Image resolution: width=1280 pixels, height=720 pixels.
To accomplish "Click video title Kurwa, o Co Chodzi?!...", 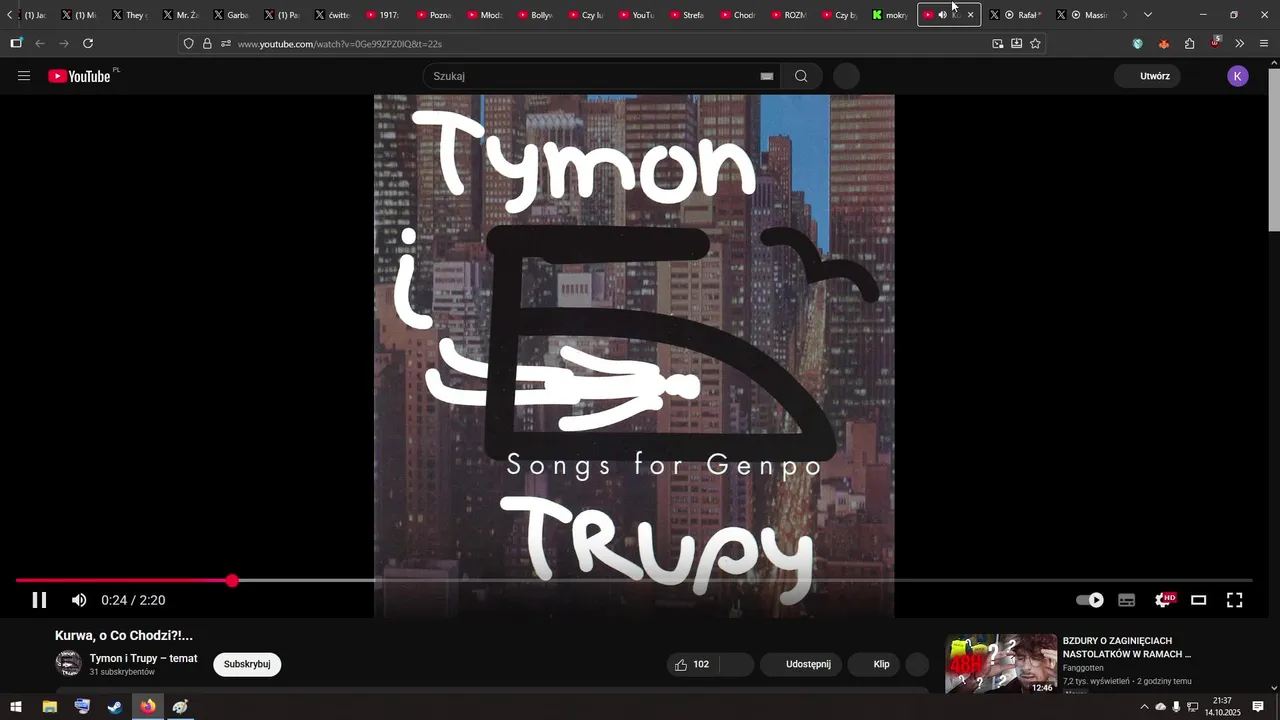I will (x=124, y=635).
